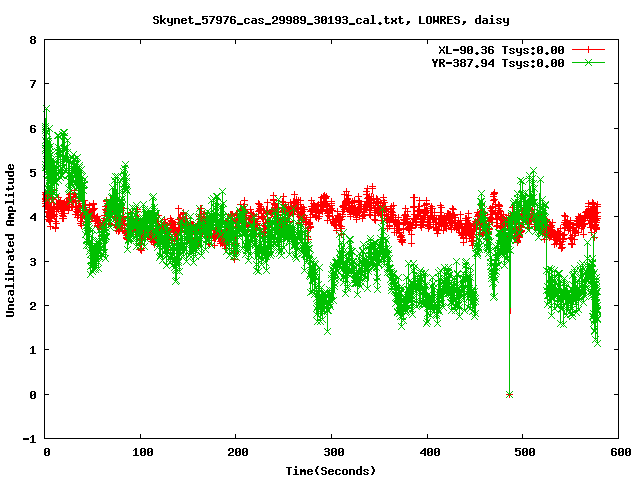Click the y-axis tick label 5
The width and height of the screenshot is (640, 480).
33,173
